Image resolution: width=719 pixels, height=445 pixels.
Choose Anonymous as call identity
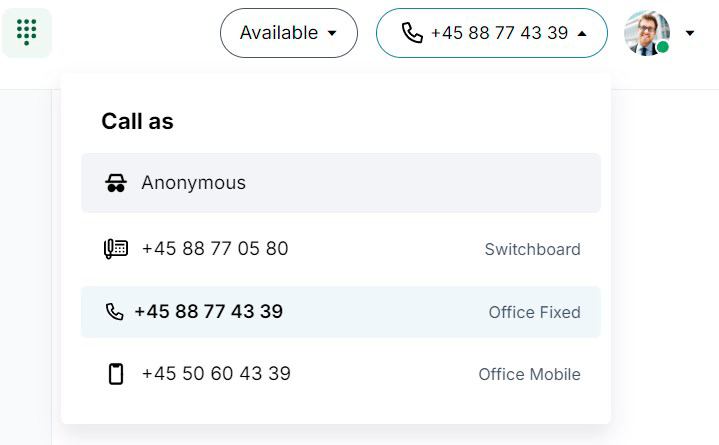[x=341, y=183]
